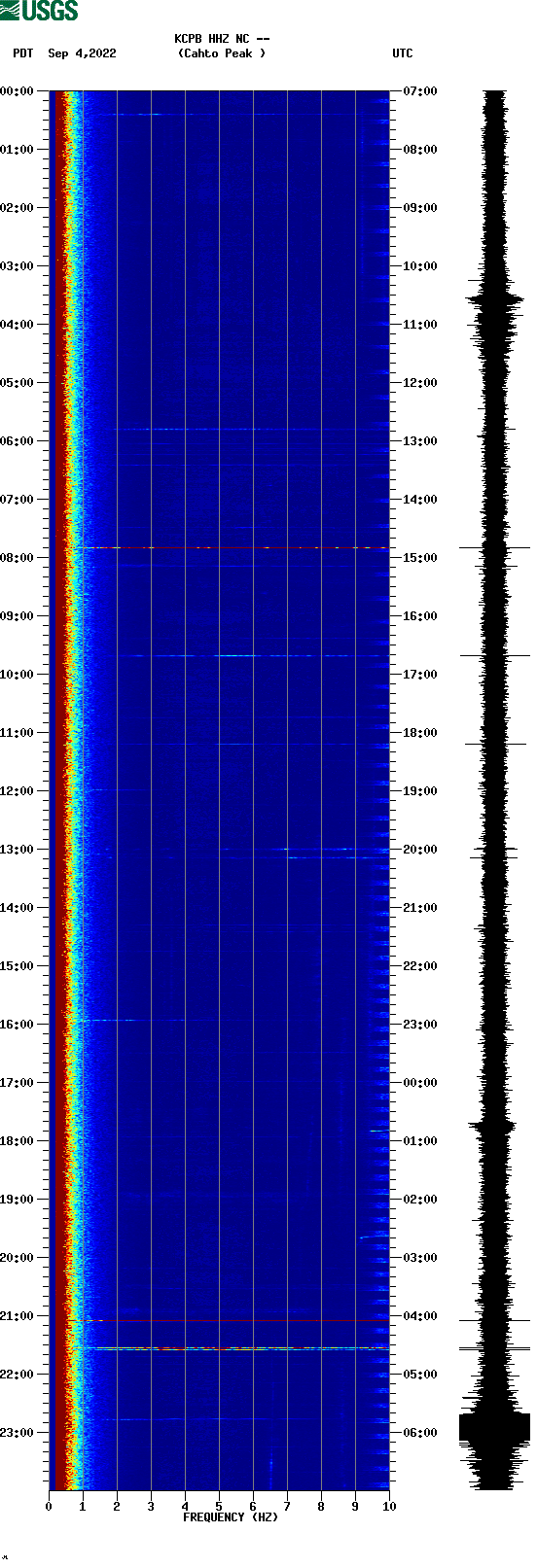Click the 06:00 PDT time label

18,441
